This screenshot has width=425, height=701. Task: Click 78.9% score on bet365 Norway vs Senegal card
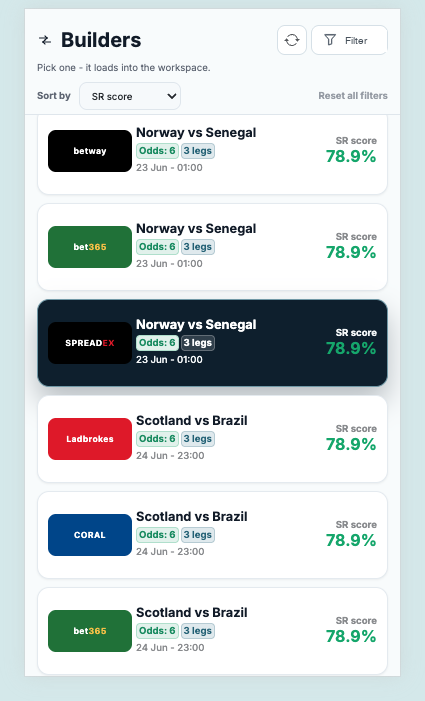(x=351, y=253)
